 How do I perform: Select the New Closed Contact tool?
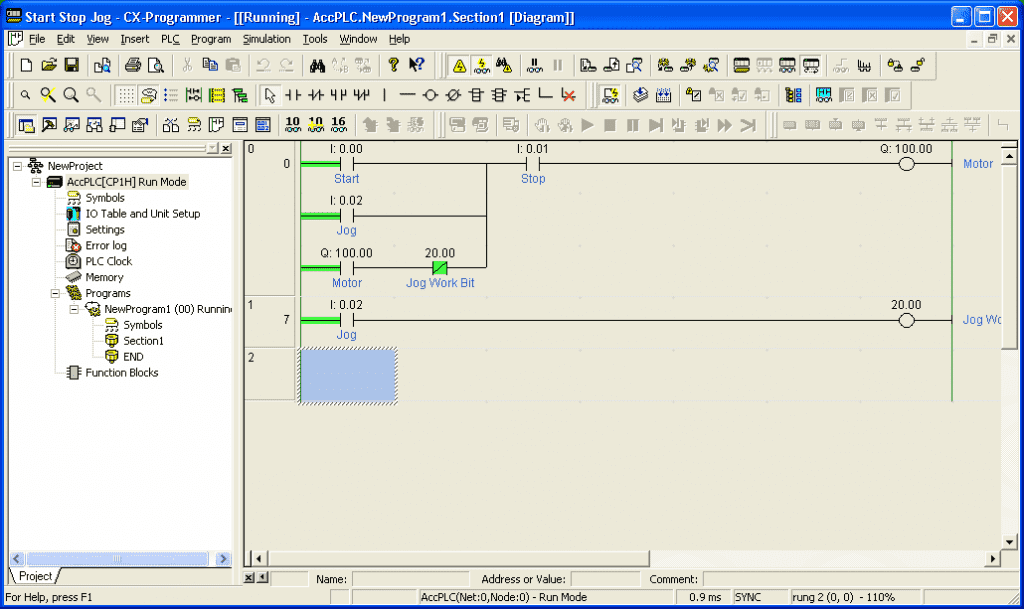pyautogui.click(x=315, y=95)
